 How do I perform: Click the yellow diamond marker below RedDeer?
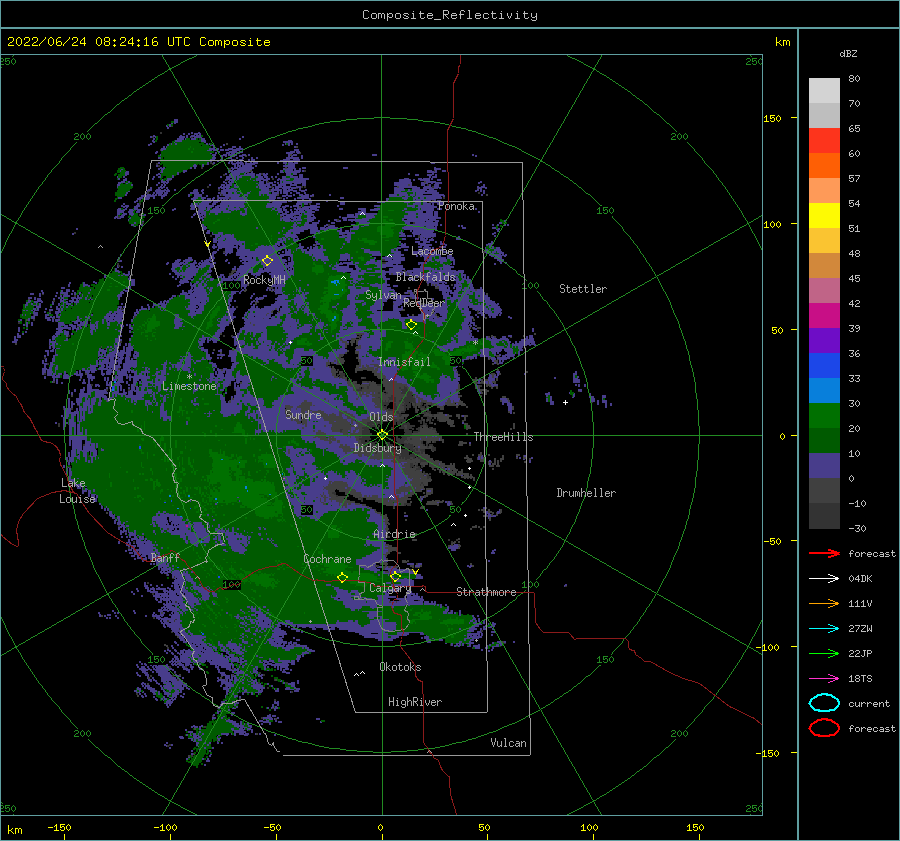411,325
